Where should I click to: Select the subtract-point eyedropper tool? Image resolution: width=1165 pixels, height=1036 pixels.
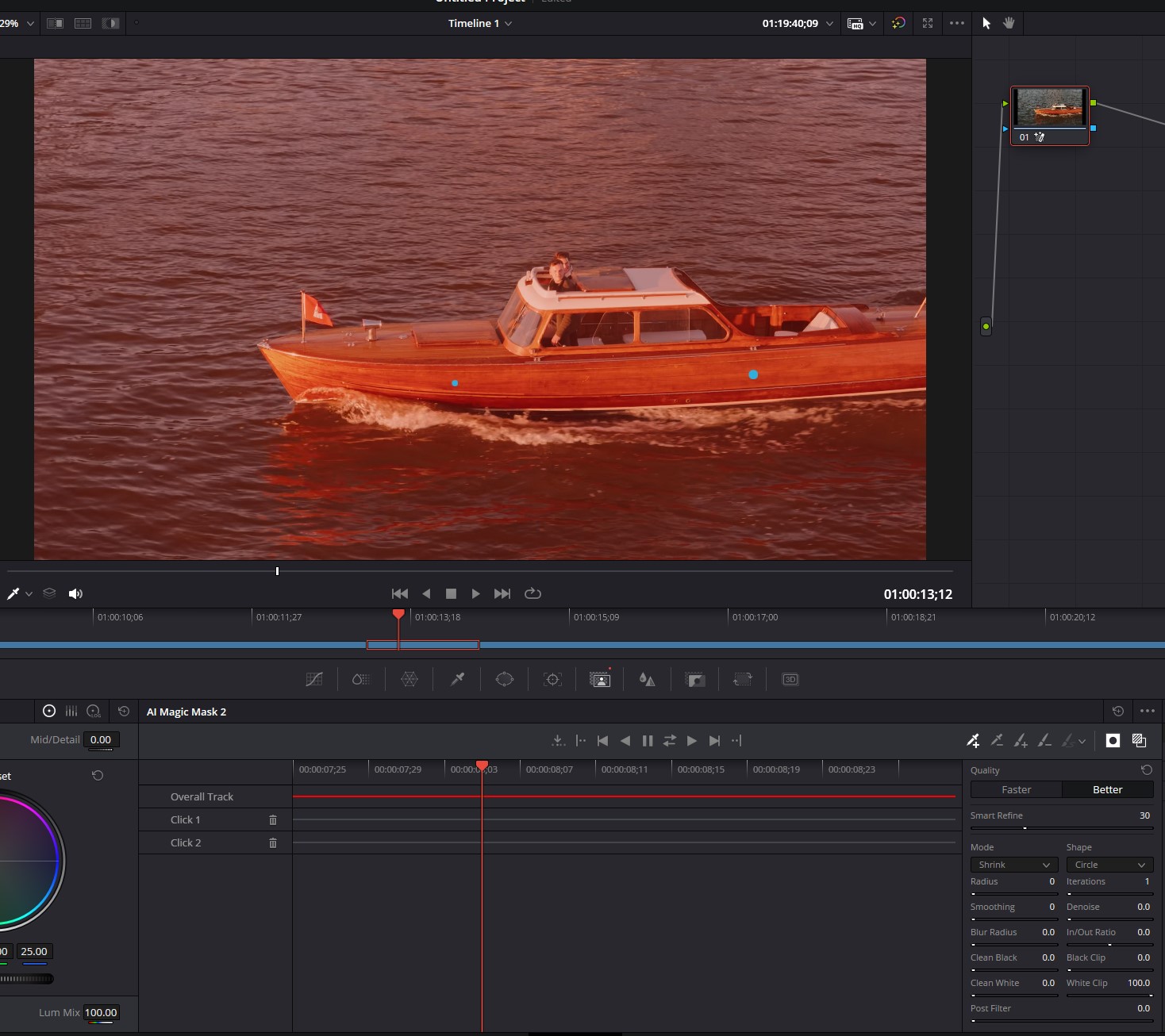click(997, 740)
